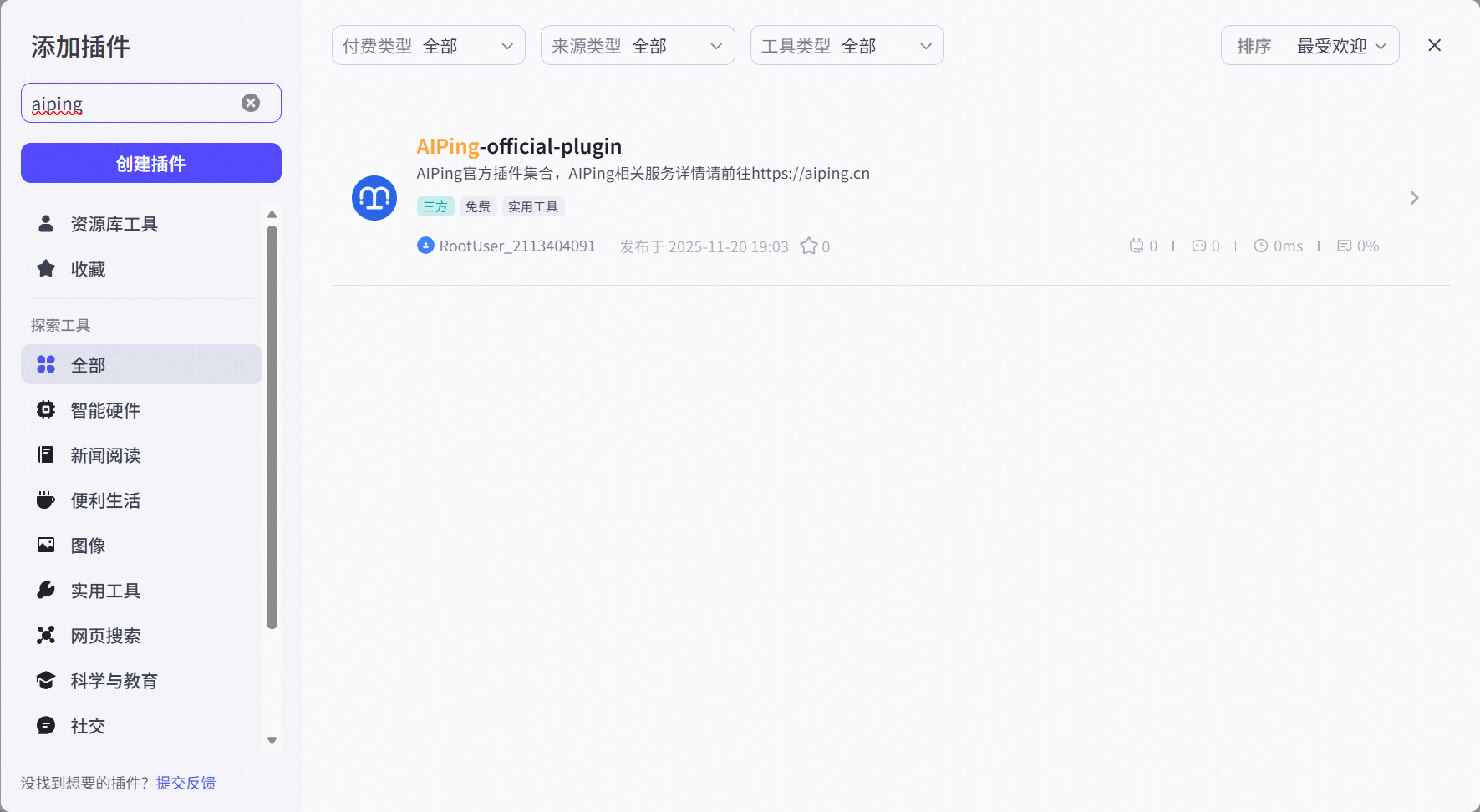Star the AIPing-official-plugin

coord(808,246)
